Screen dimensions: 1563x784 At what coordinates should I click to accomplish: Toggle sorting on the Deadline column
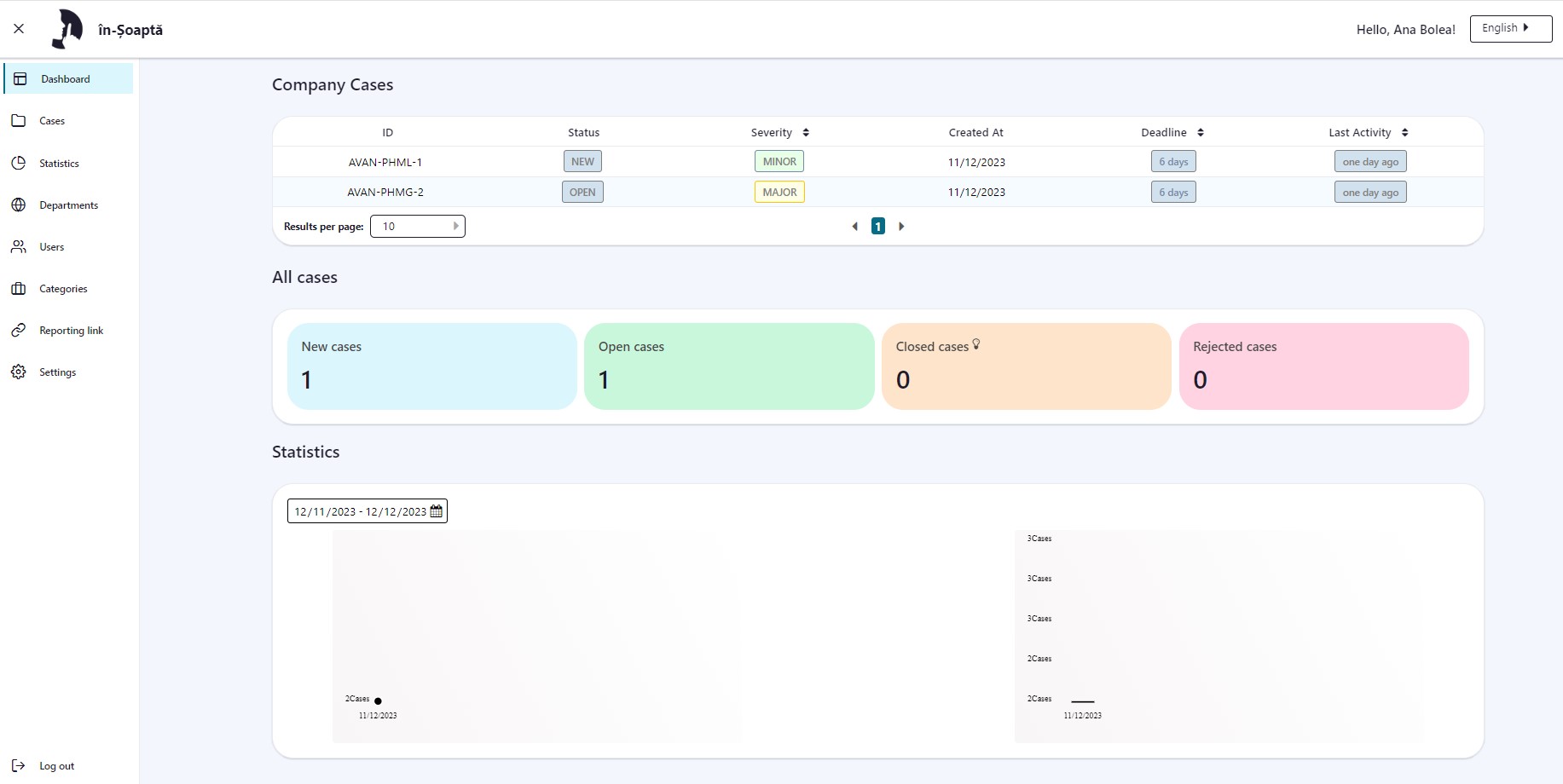1201,133
